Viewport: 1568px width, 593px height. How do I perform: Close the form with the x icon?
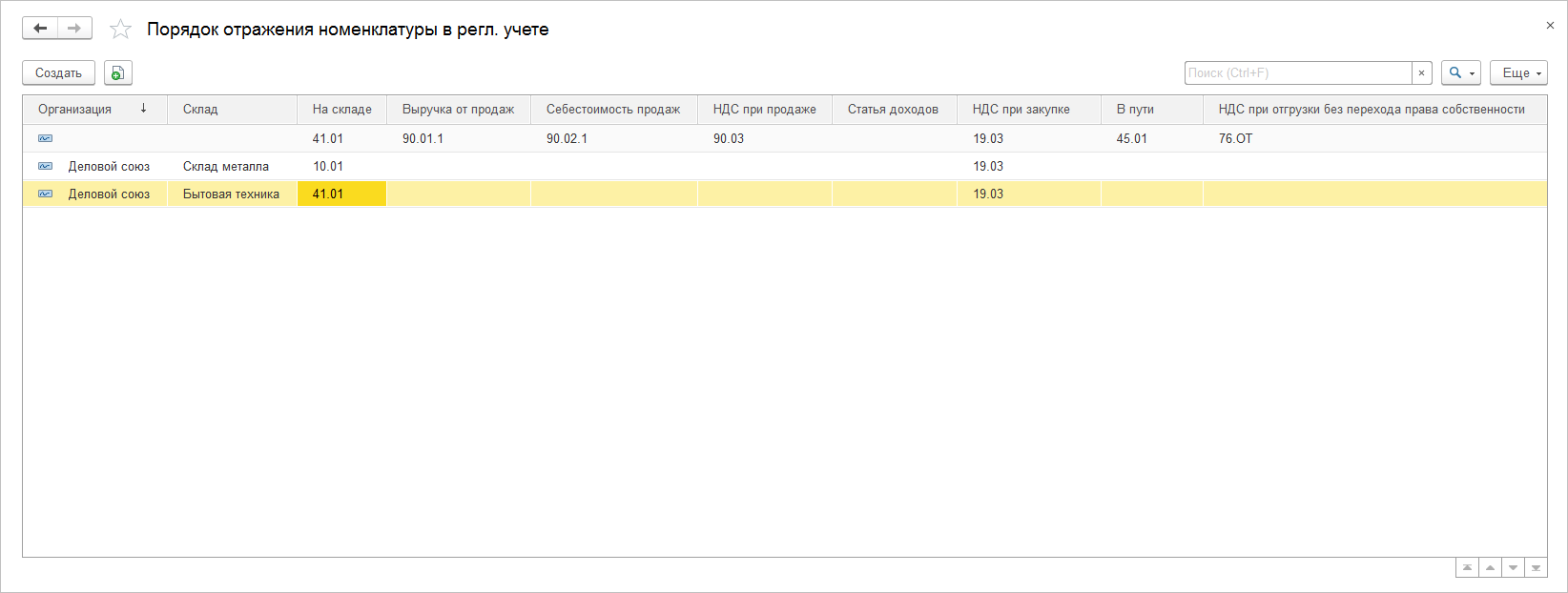pos(1550,26)
